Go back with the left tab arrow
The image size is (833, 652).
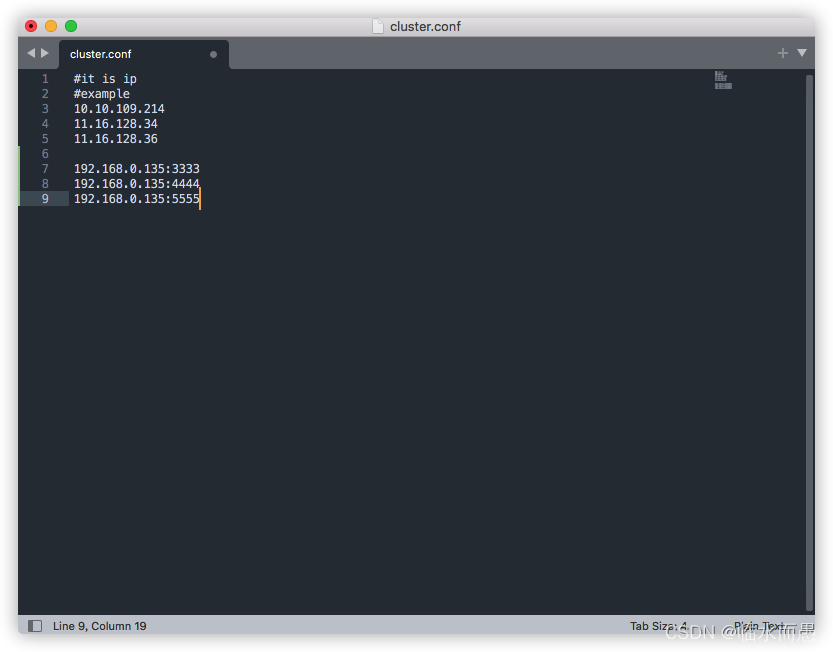coord(31,53)
